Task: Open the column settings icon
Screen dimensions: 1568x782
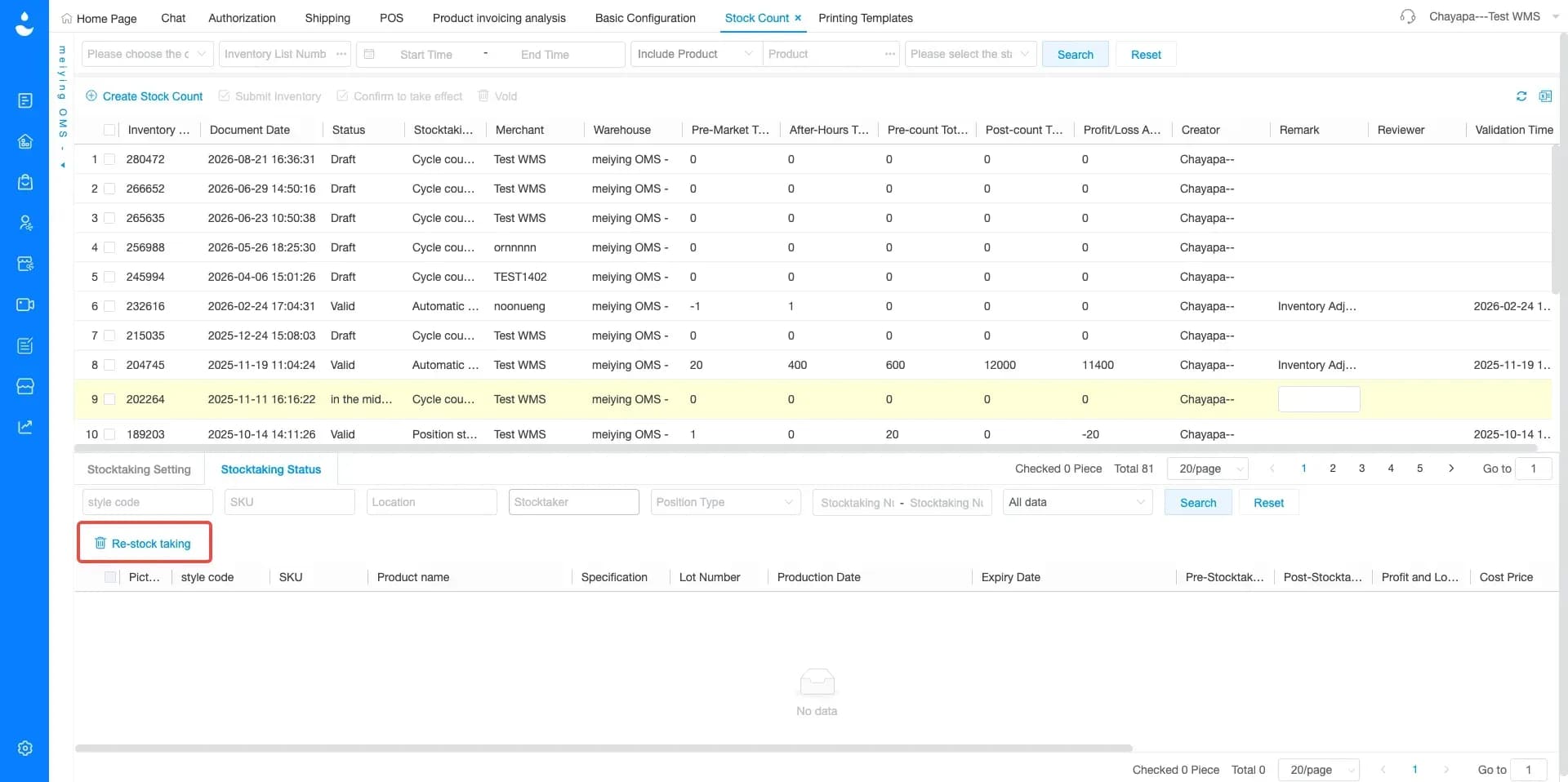Action: tap(1545, 96)
